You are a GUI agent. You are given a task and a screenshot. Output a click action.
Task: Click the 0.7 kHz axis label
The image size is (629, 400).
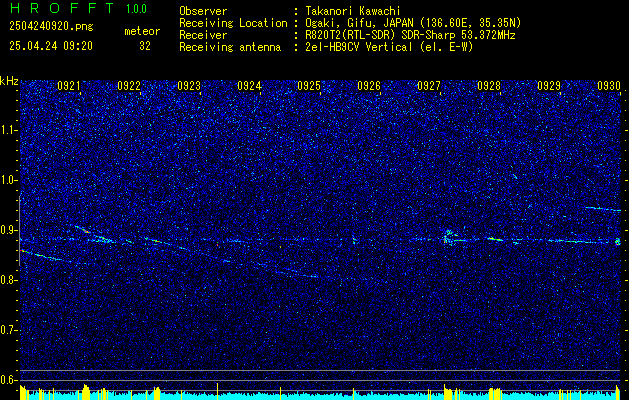[x=9, y=330]
